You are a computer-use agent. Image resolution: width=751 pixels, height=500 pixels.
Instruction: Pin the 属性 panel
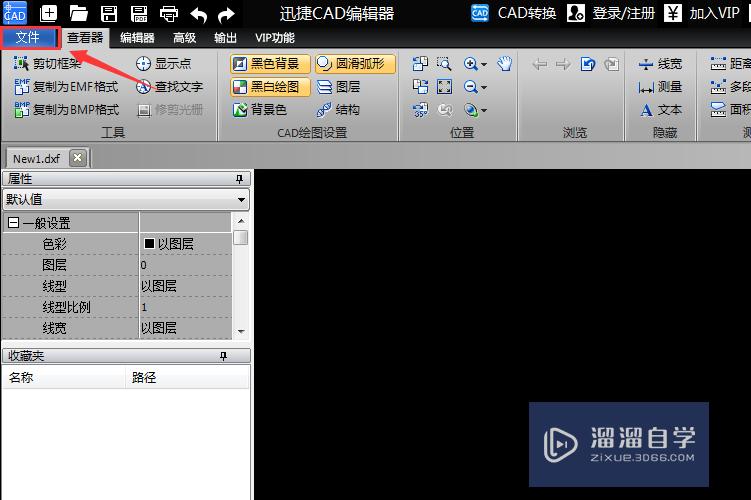tap(239, 179)
